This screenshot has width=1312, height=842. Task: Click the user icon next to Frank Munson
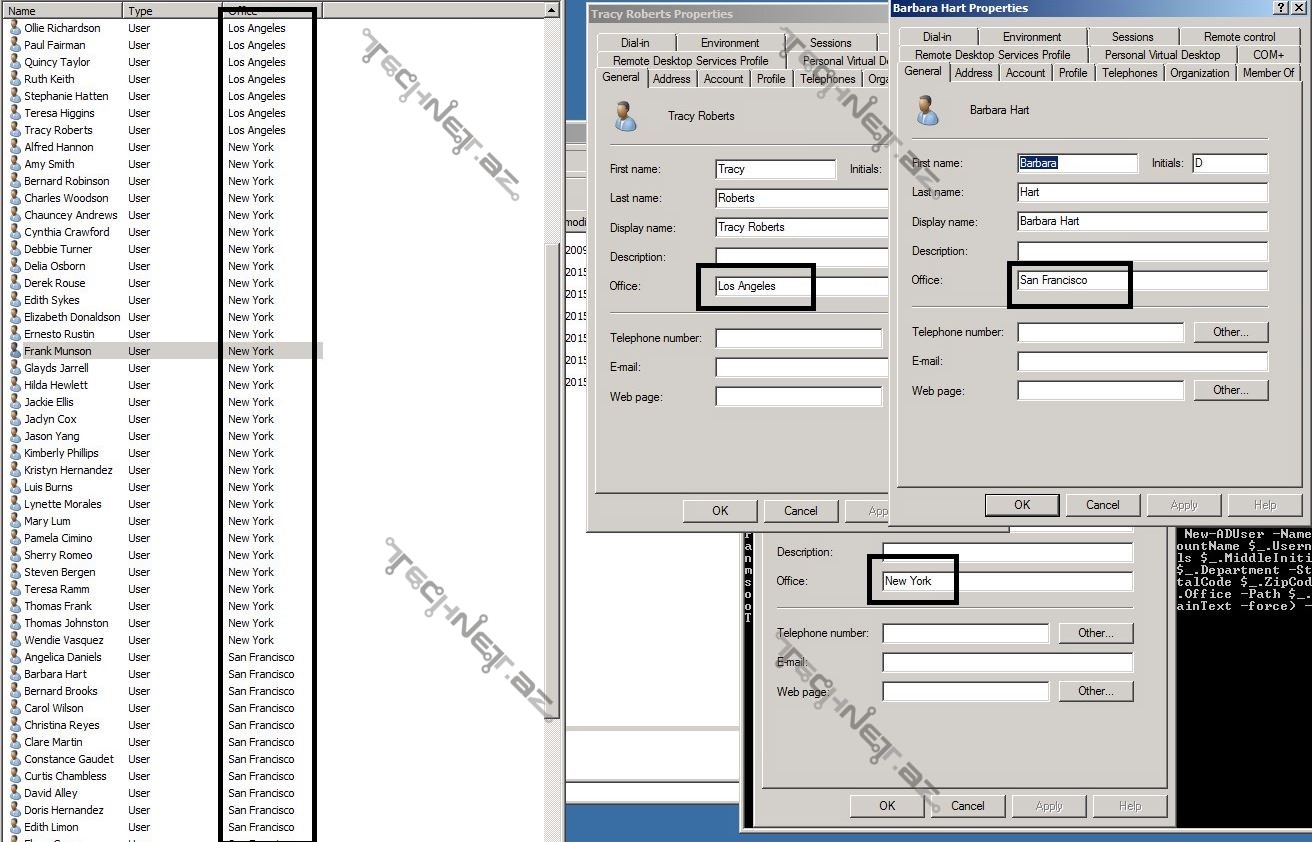pyautogui.click(x=15, y=351)
